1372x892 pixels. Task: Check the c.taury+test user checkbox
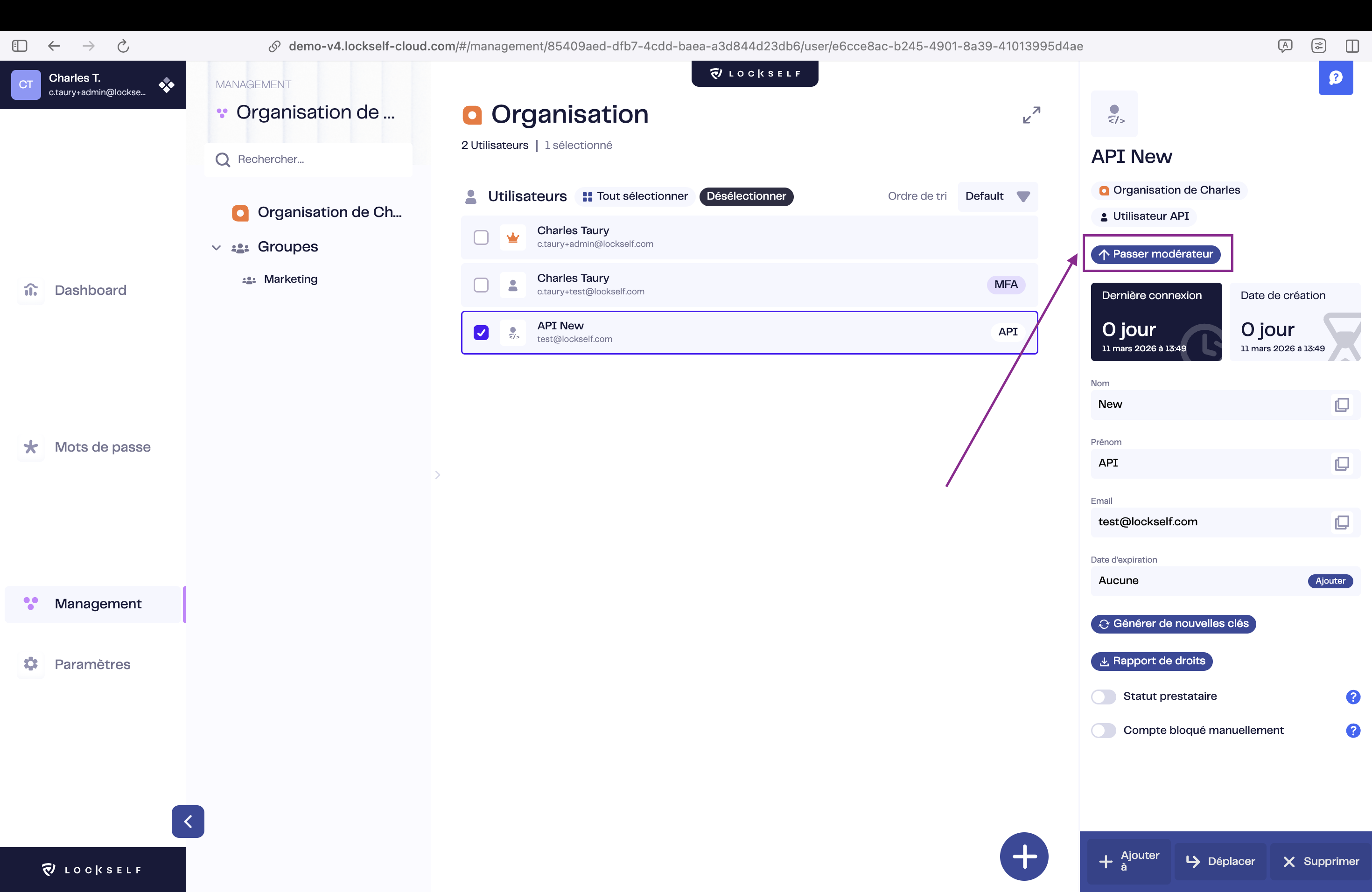[481, 285]
